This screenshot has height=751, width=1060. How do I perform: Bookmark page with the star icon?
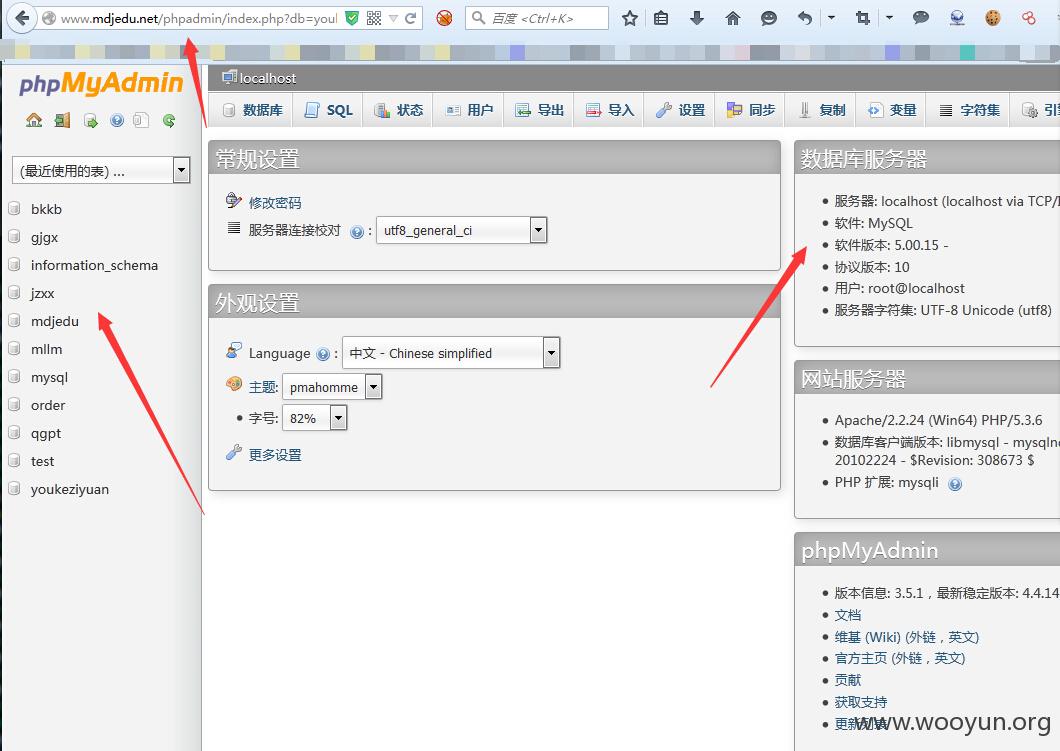point(630,18)
